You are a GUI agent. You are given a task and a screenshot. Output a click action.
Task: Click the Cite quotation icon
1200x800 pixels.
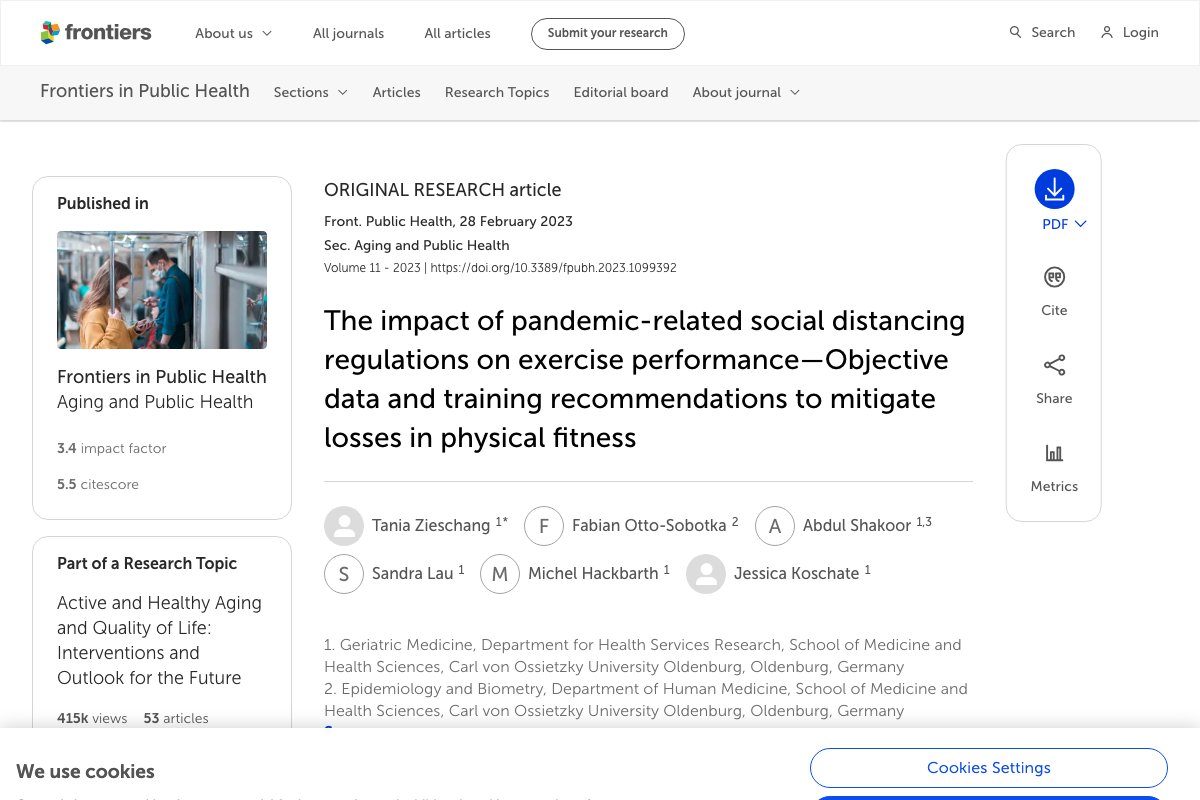[1054, 277]
